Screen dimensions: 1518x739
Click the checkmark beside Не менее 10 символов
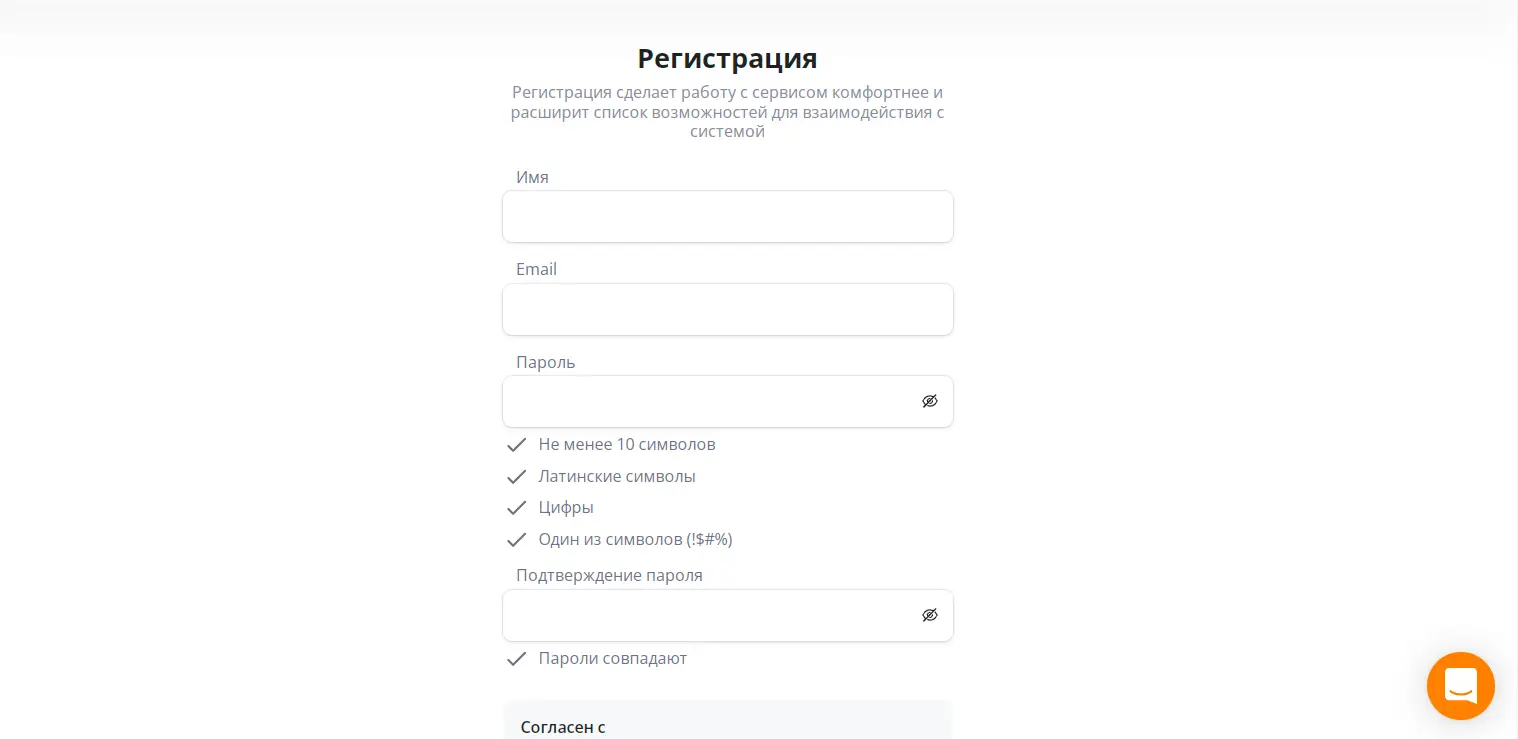coord(516,445)
